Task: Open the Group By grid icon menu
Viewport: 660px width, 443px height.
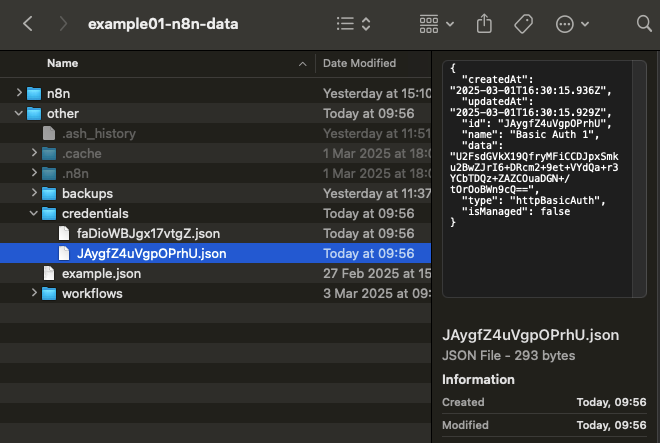Action: click(429, 24)
